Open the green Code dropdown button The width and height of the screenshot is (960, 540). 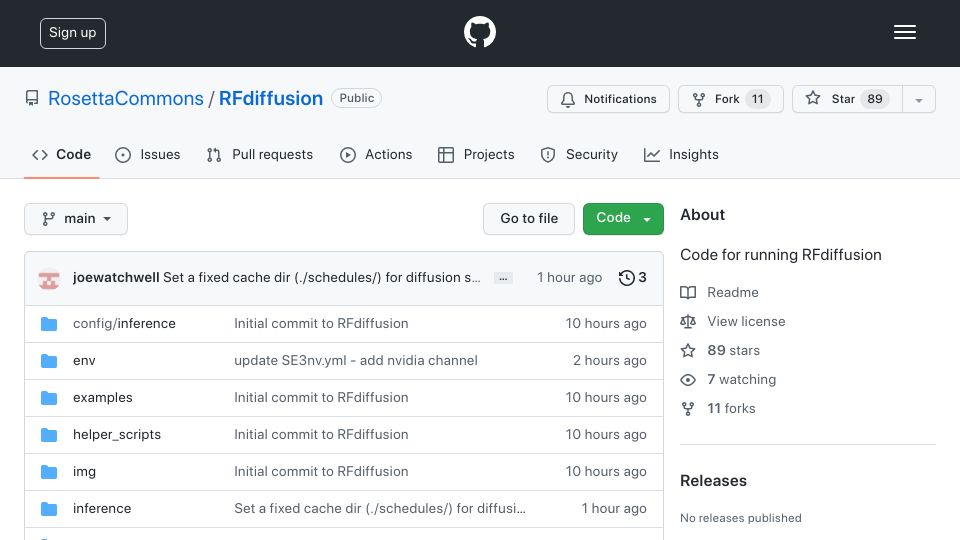[x=623, y=219]
